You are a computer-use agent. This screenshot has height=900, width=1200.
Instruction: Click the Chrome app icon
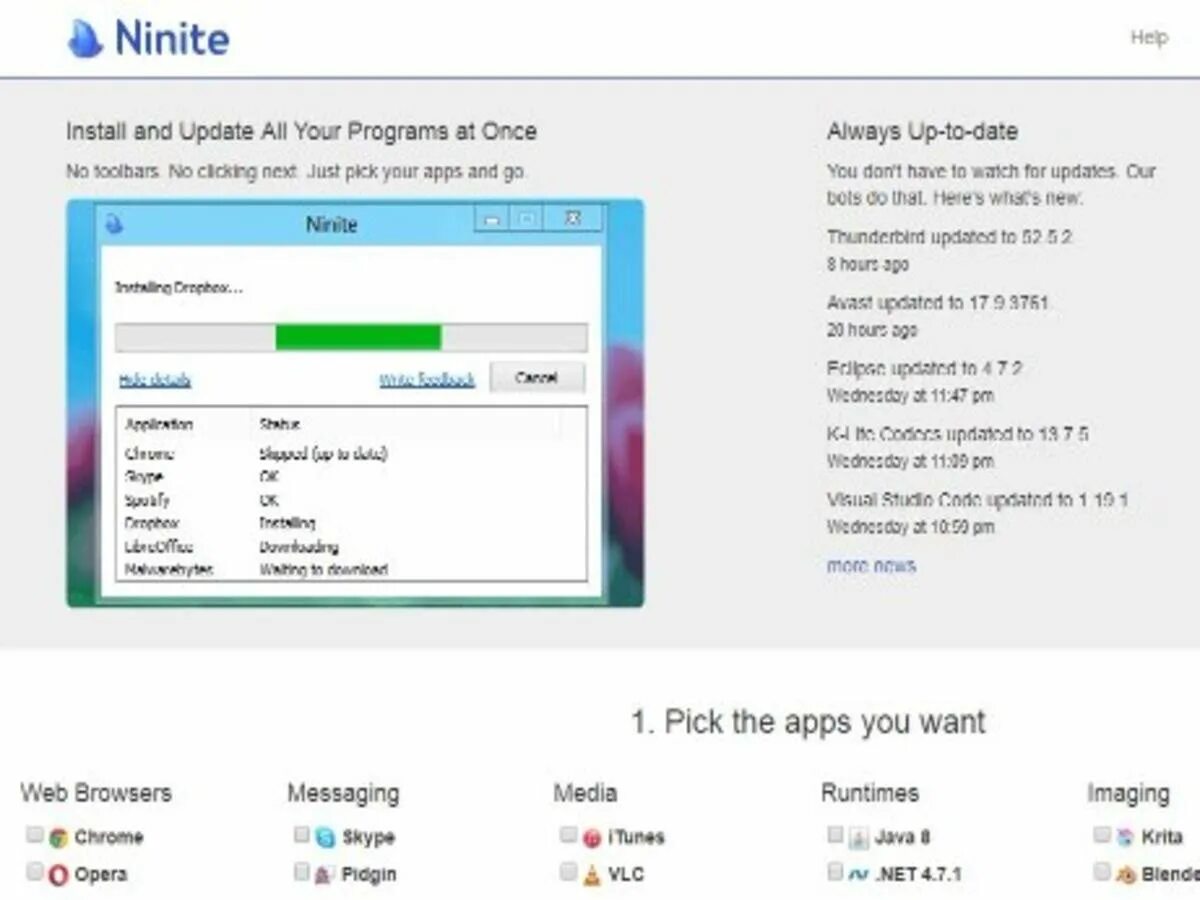59,838
